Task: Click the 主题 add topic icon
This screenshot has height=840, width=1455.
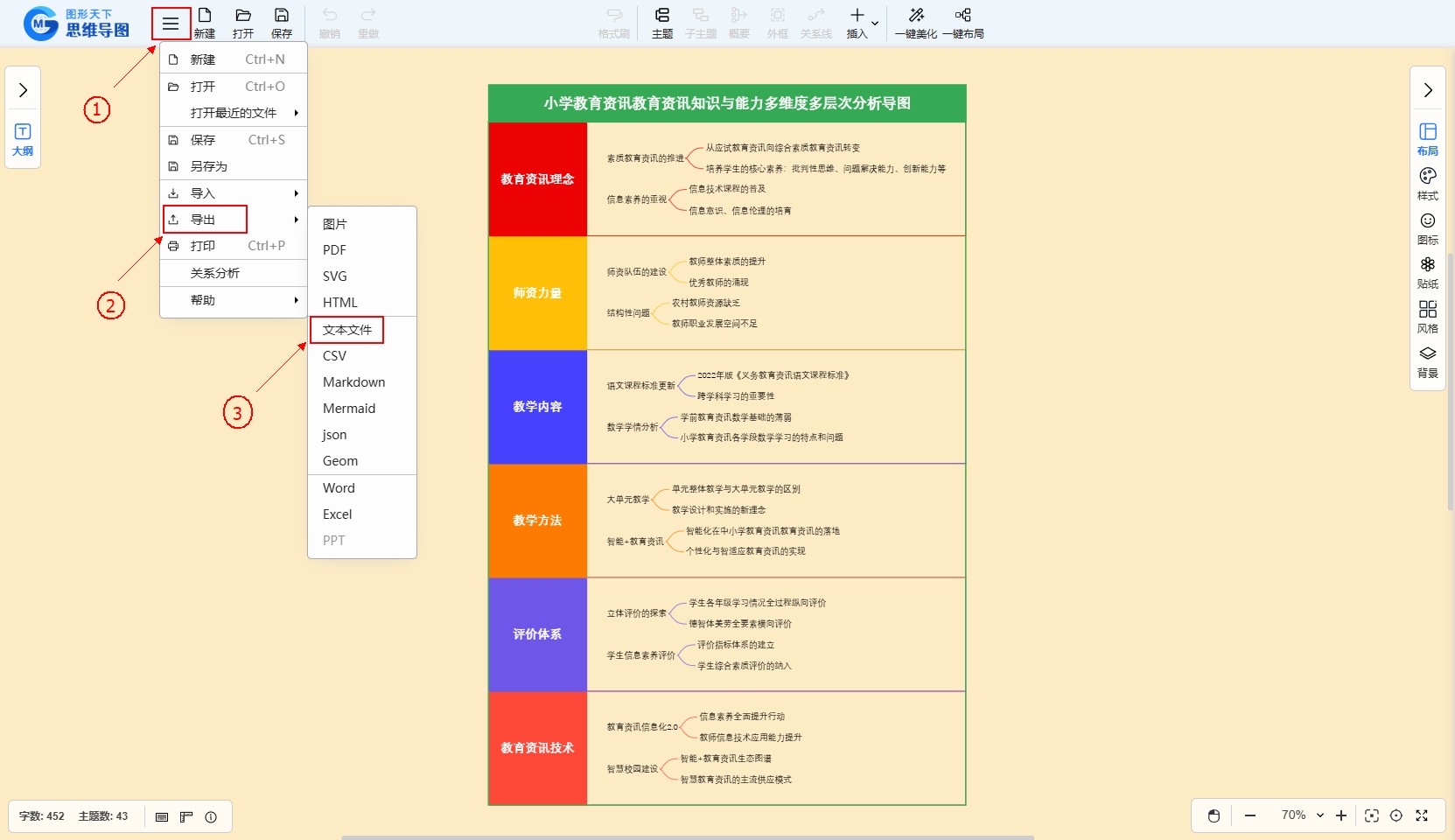Action: pyautogui.click(x=662, y=16)
